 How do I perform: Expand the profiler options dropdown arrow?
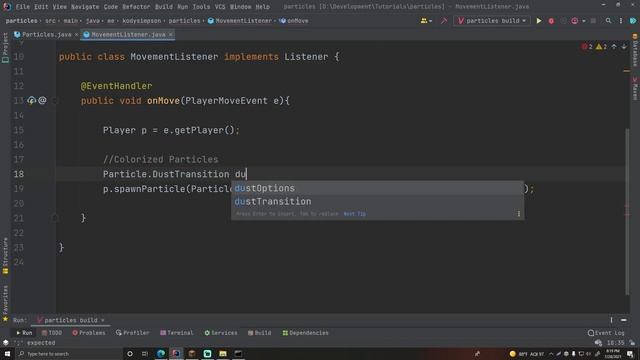584,21
